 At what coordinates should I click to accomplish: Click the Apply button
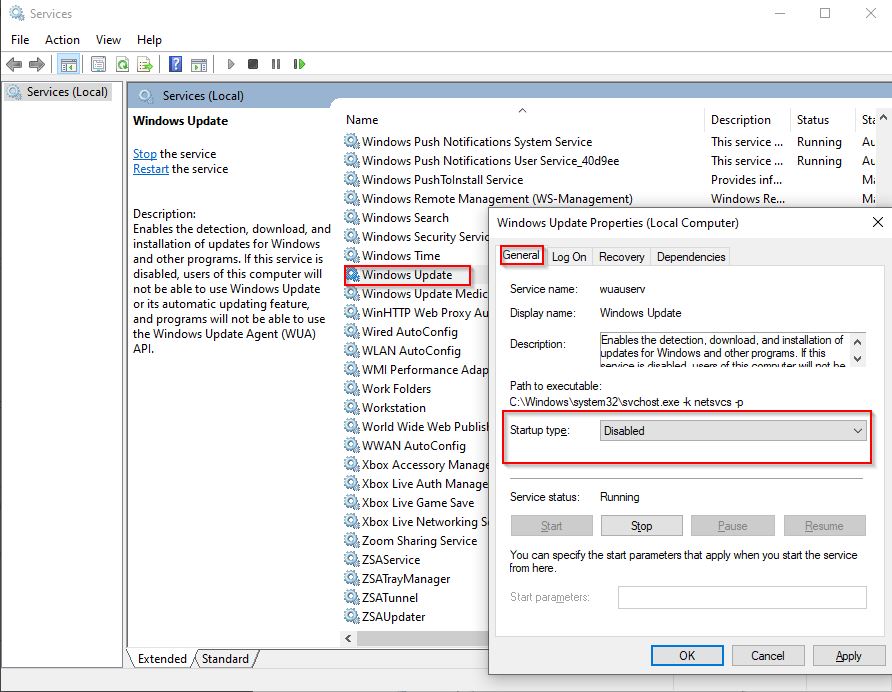[848, 656]
